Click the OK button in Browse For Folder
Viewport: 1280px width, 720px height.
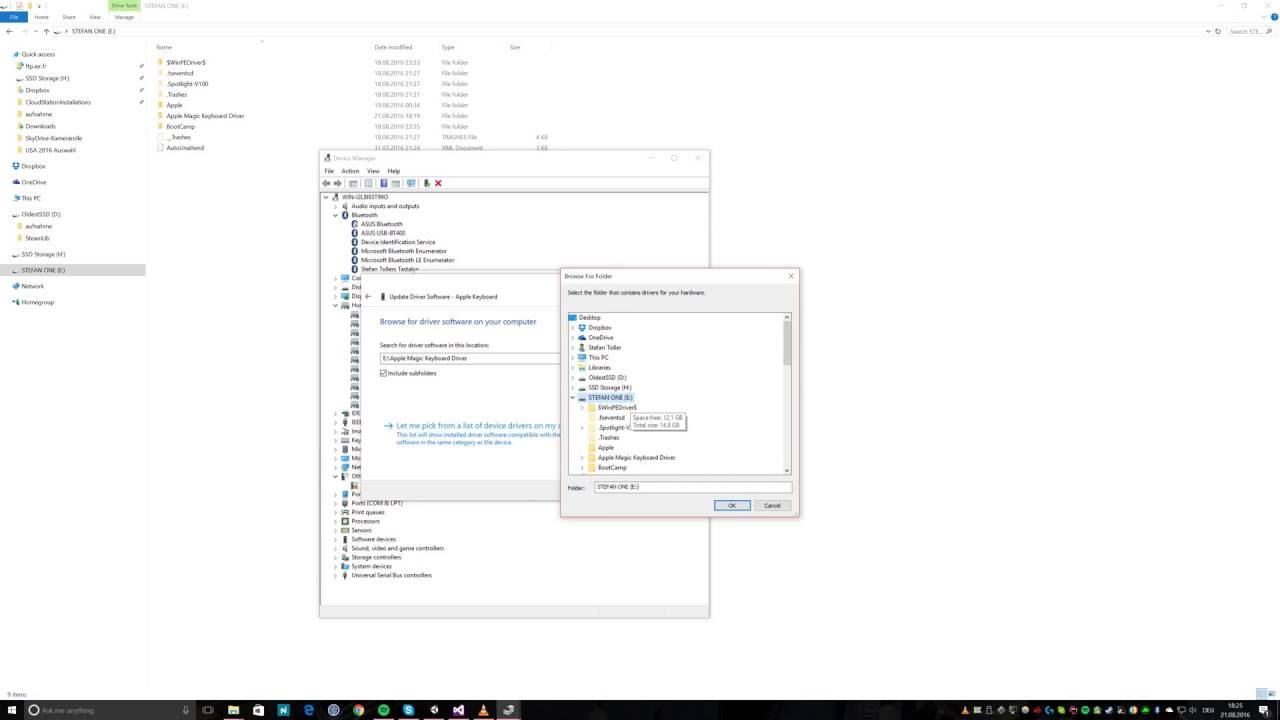732,505
